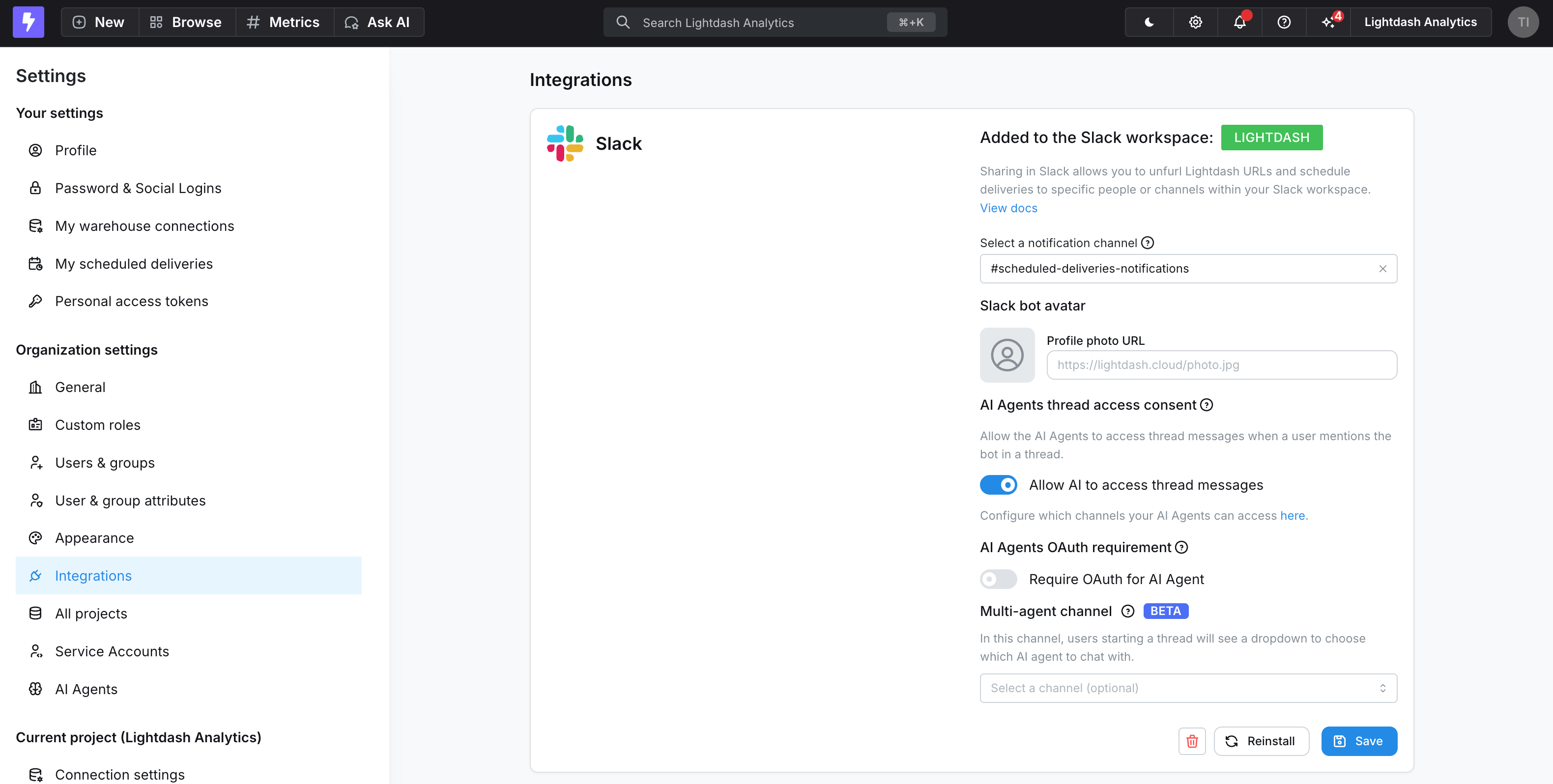Image resolution: width=1553 pixels, height=784 pixels.
Task: Go to Password & Social Logins
Action: pyautogui.click(x=188, y=188)
